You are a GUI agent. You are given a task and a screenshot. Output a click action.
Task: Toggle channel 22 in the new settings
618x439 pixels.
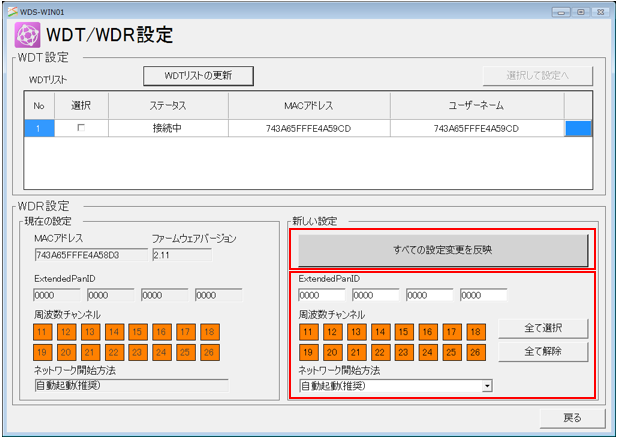(x=380, y=352)
